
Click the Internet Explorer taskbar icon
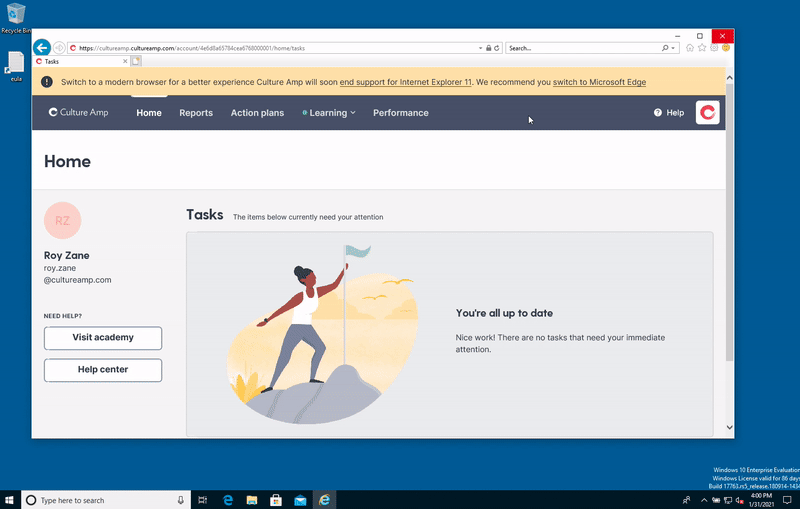(x=324, y=500)
